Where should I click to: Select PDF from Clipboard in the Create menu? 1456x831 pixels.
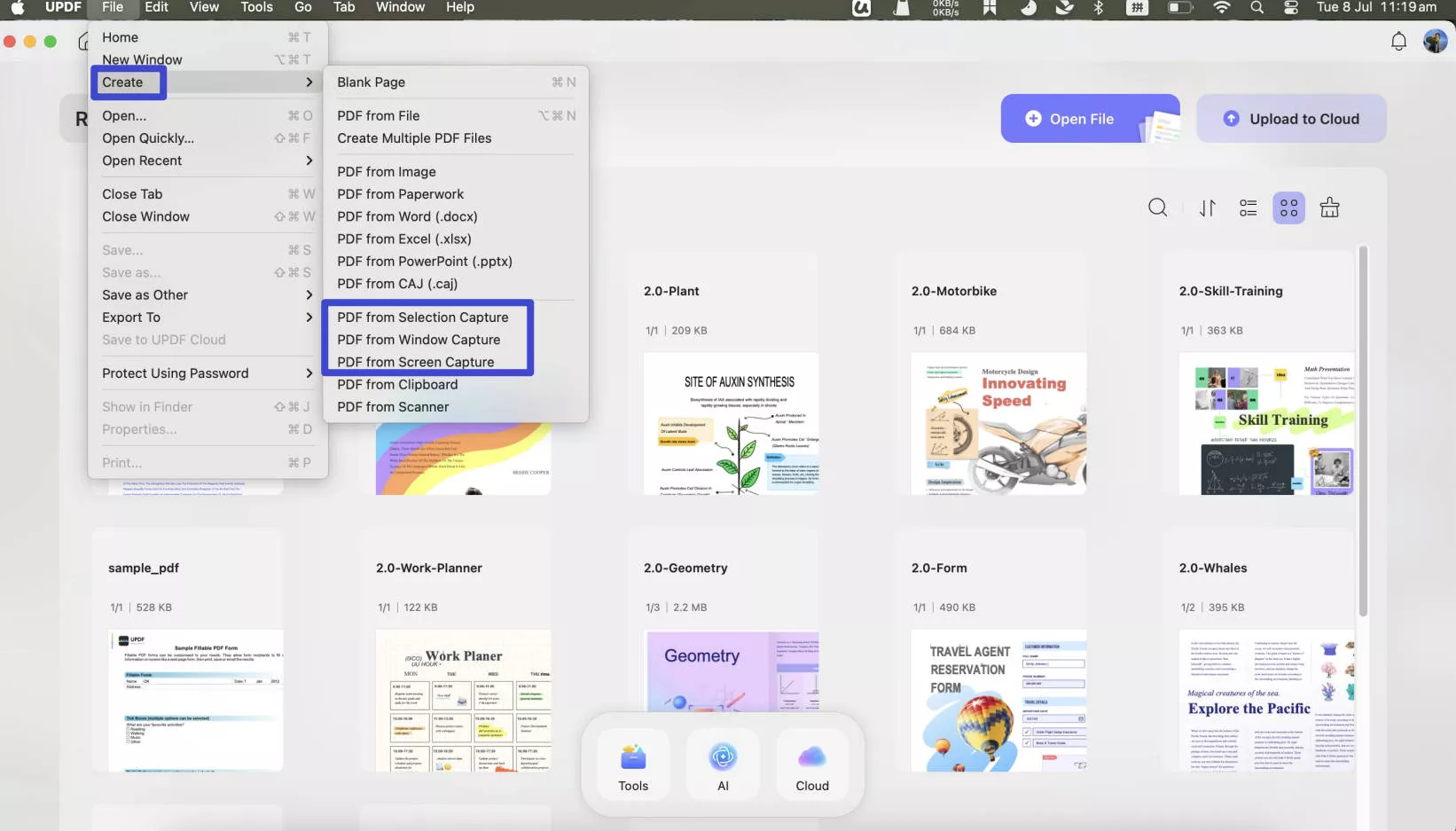point(397,384)
